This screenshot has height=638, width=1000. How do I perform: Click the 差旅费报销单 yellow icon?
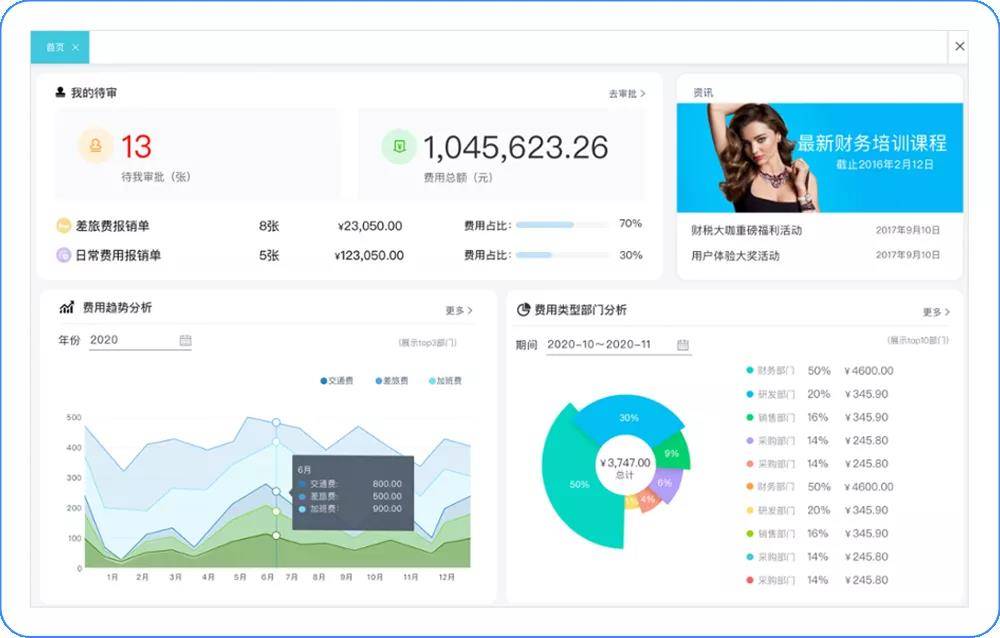(63, 226)
